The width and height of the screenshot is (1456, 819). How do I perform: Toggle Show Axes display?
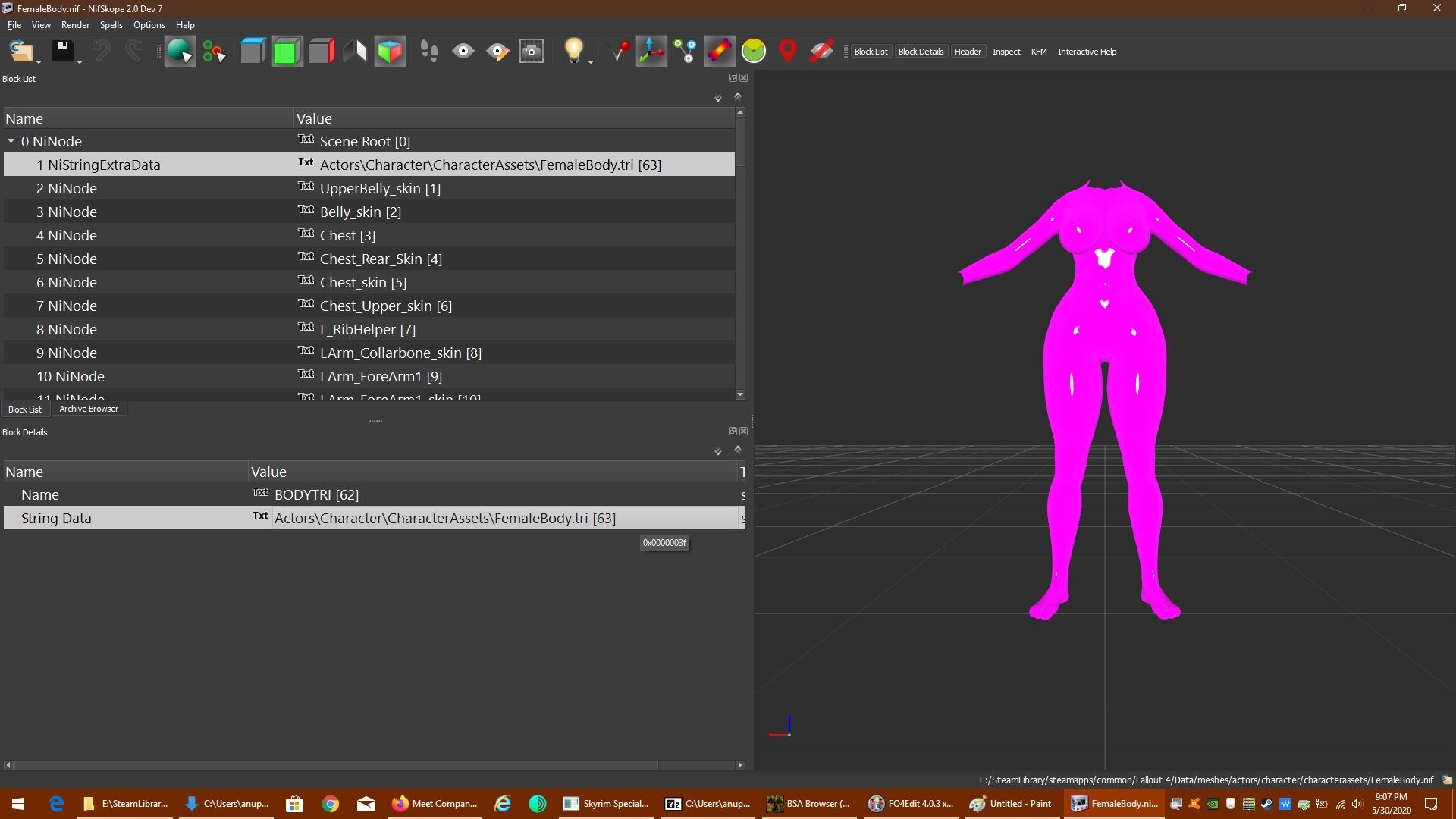click(651, 52)
